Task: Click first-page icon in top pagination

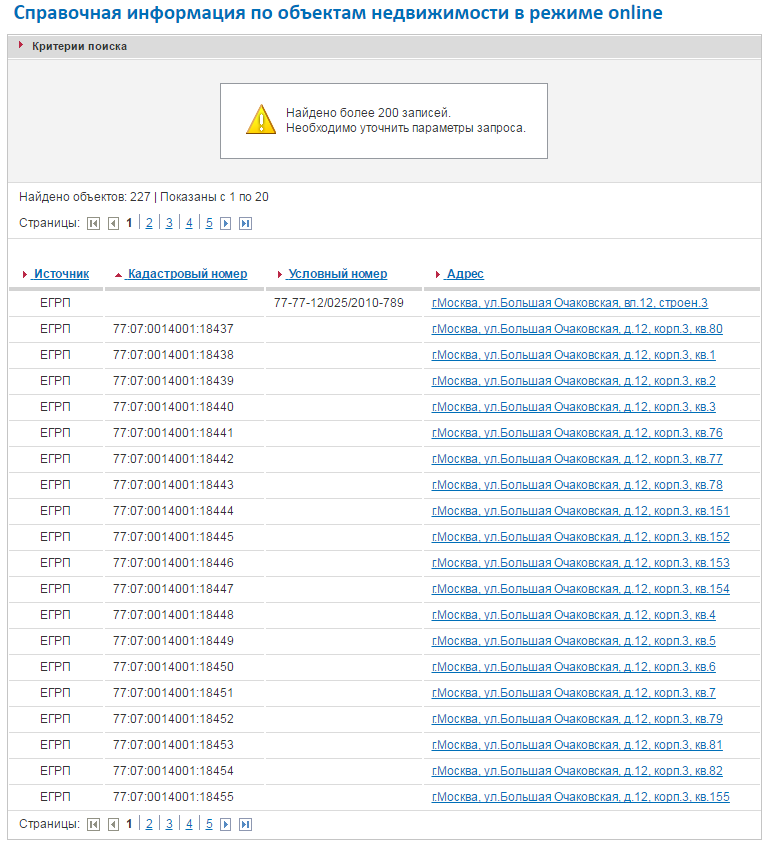Action: click(94, 224)
